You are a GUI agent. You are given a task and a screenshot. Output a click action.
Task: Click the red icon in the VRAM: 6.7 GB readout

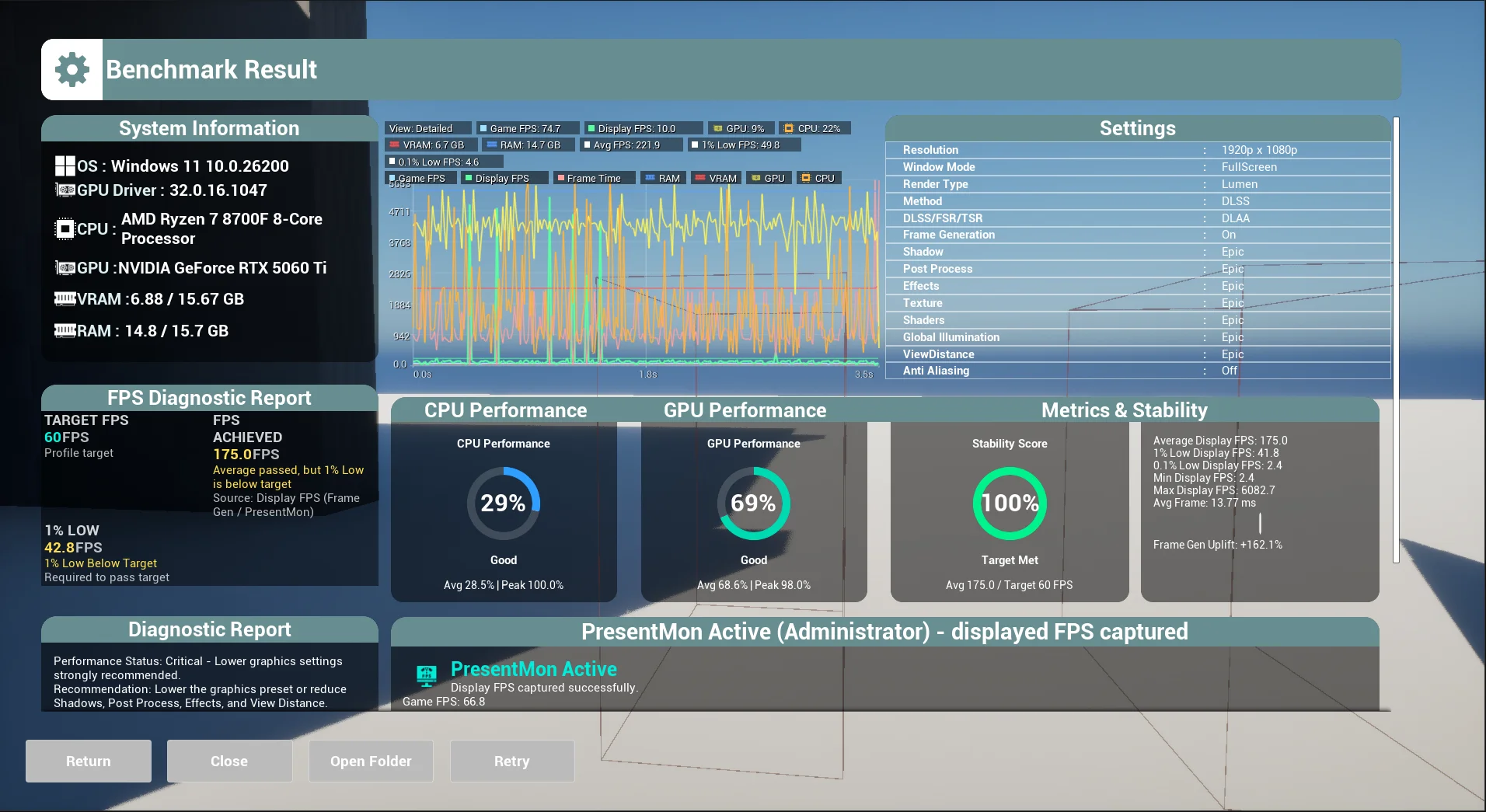pos(394,145)
